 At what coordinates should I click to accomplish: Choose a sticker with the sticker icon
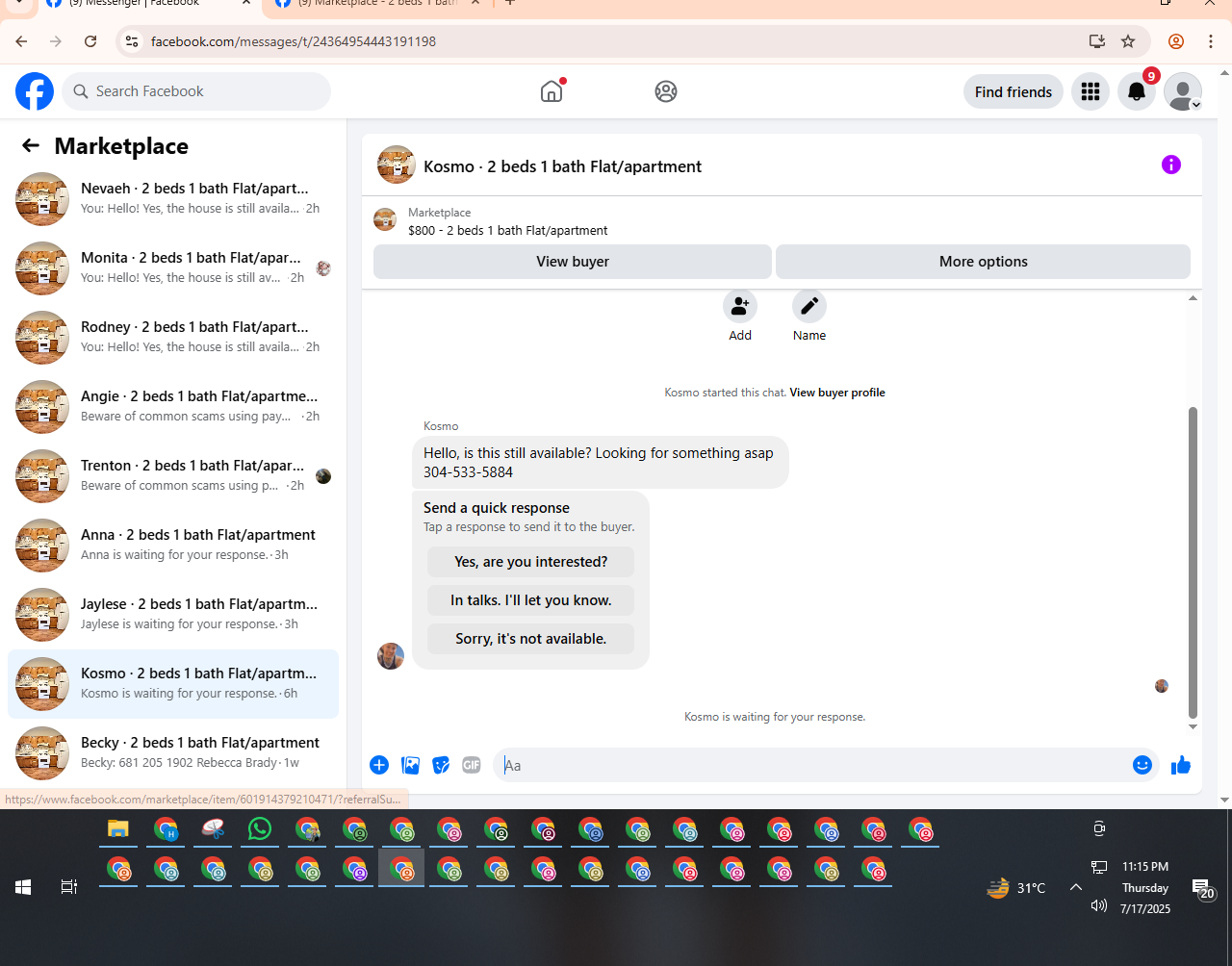pos(441,765)
